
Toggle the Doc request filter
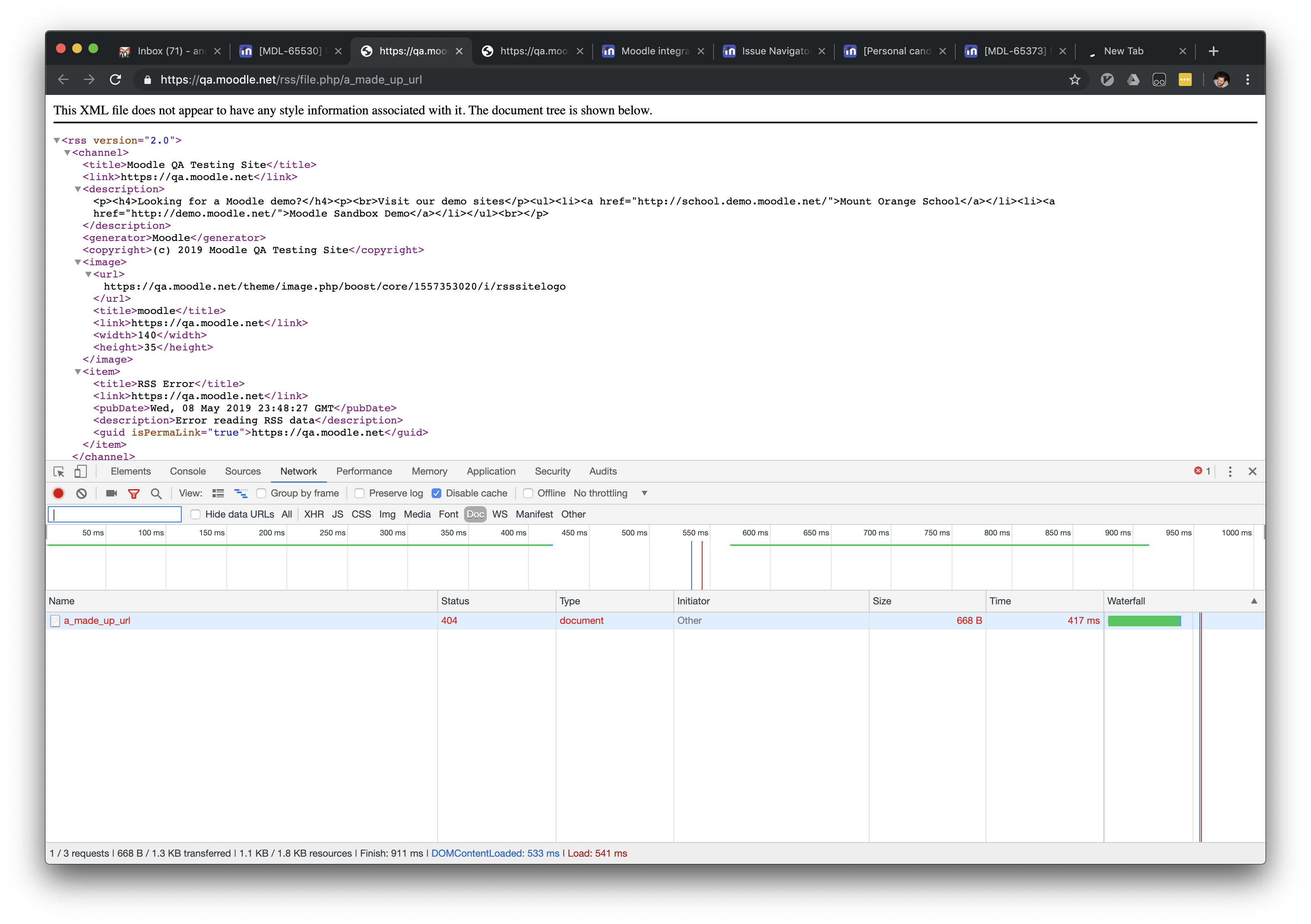(475, 515)
